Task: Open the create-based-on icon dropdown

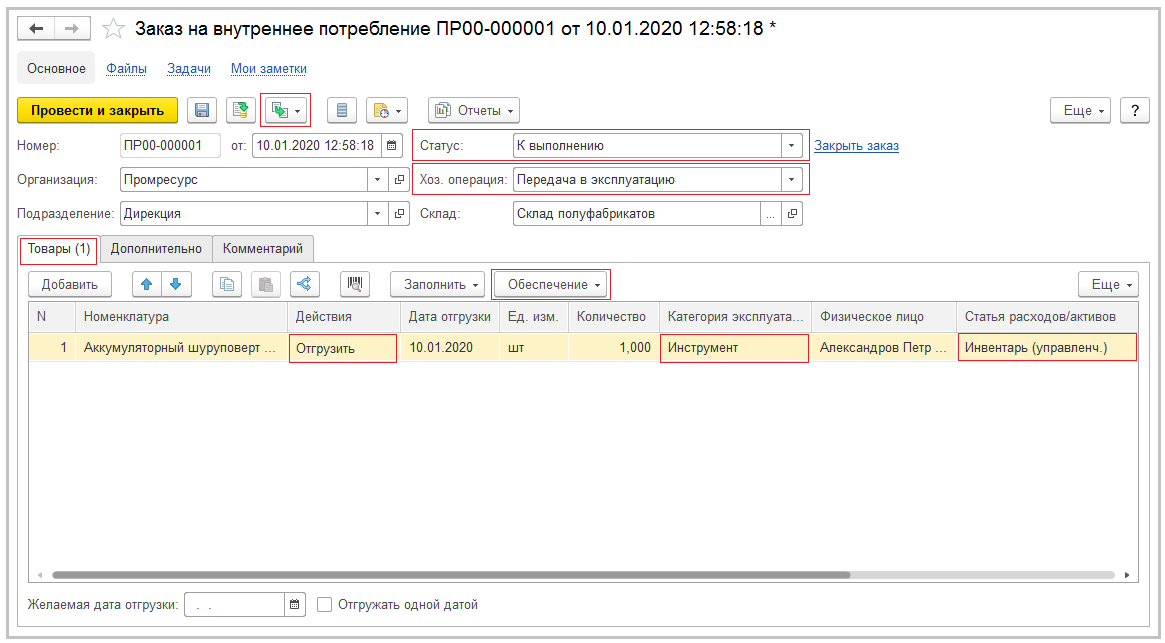Action: 285,111
